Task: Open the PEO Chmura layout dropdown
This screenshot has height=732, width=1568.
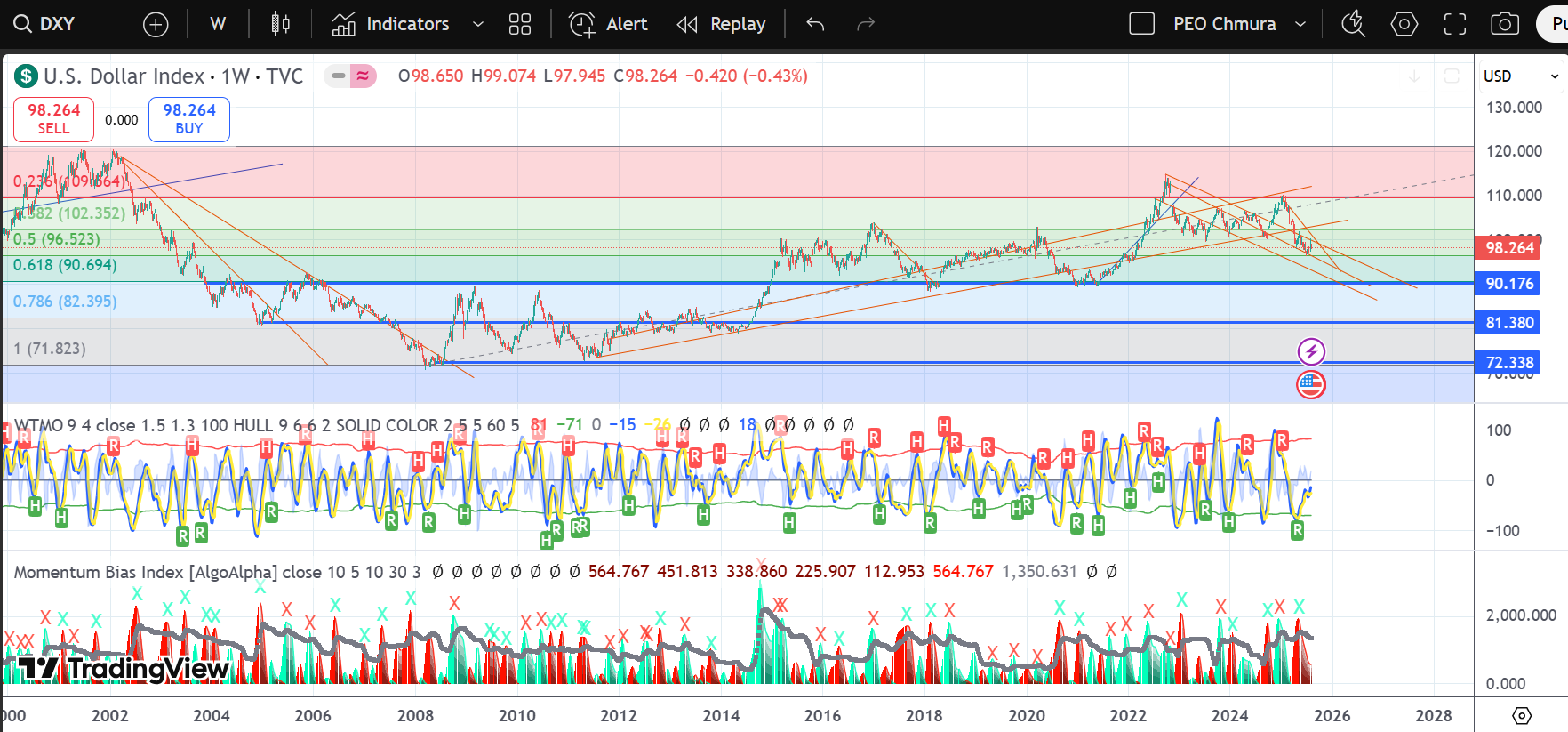Action: pos(1300,24)
